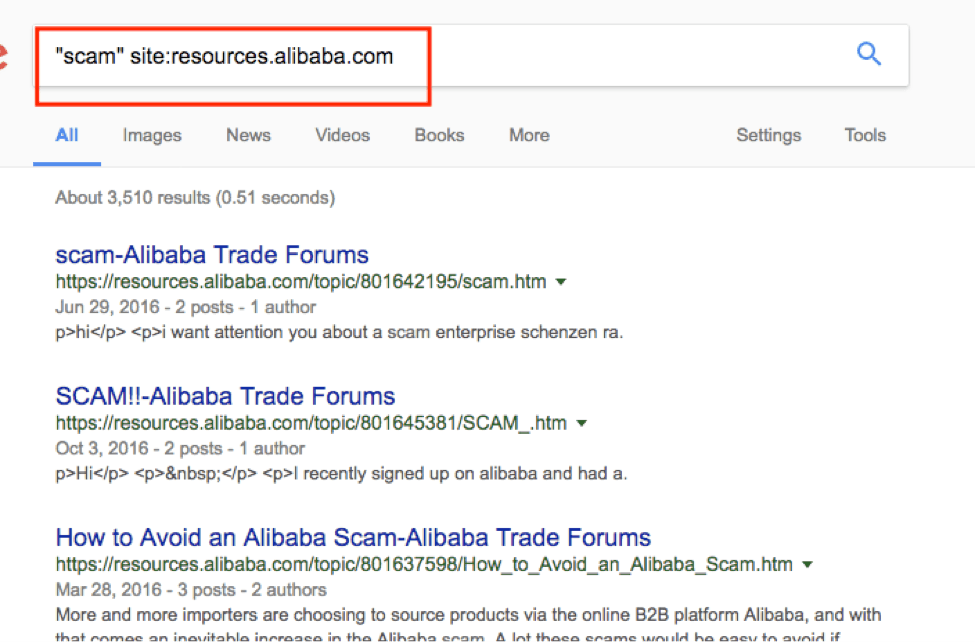
Task: Open the Settings menu
Action: 768,135
